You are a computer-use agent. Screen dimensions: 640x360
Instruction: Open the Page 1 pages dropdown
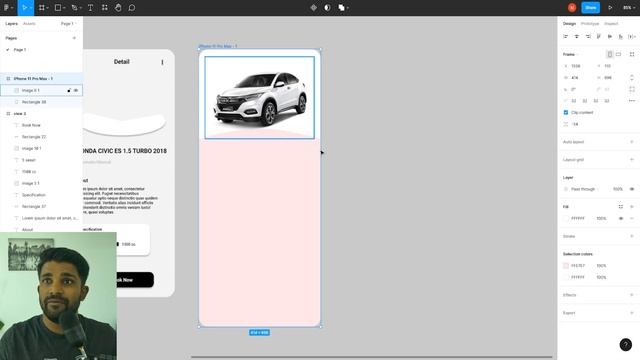pyautogui.click(x=69, y=24)
